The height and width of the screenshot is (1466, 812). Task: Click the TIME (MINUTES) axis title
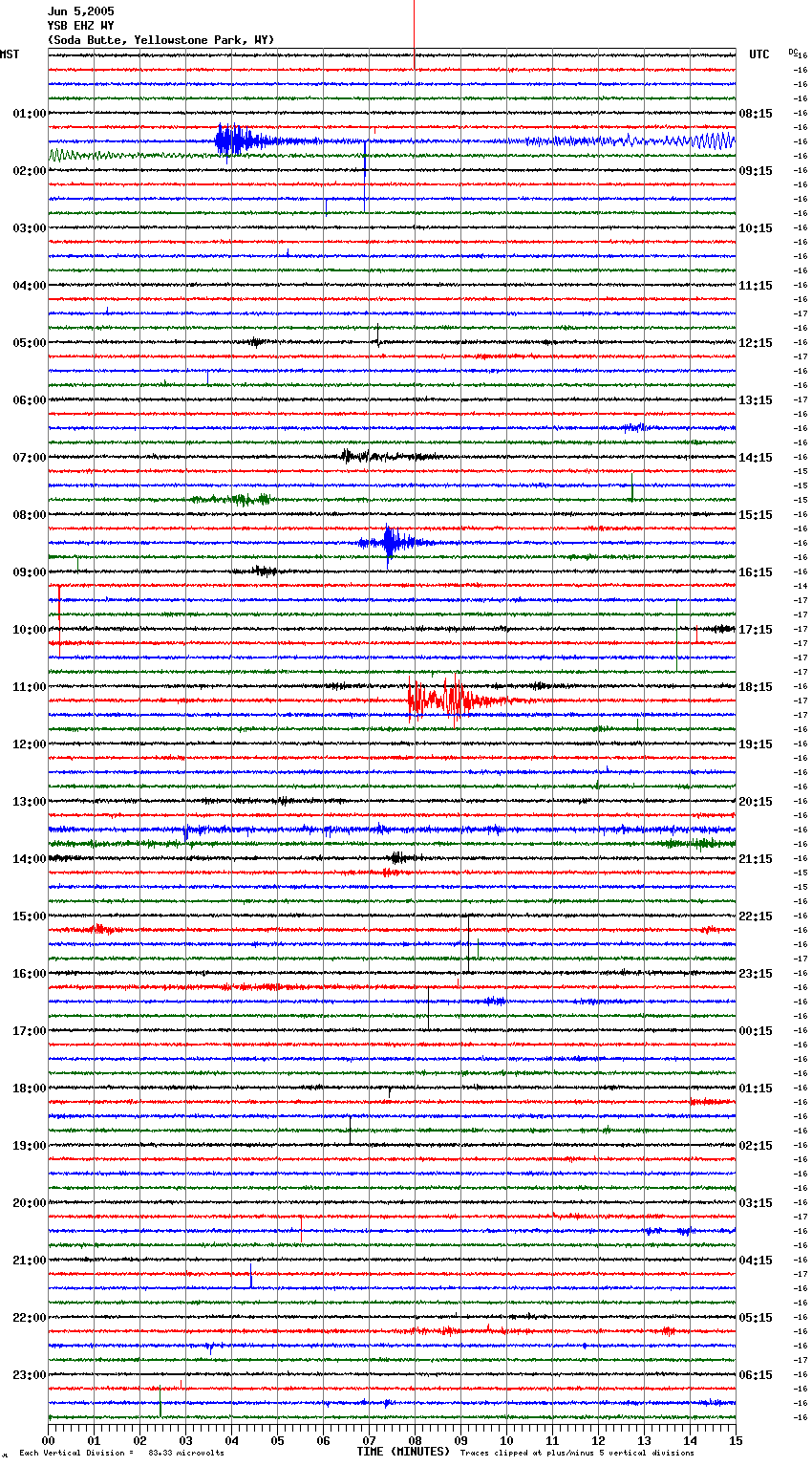click(x=403, y=1452)
